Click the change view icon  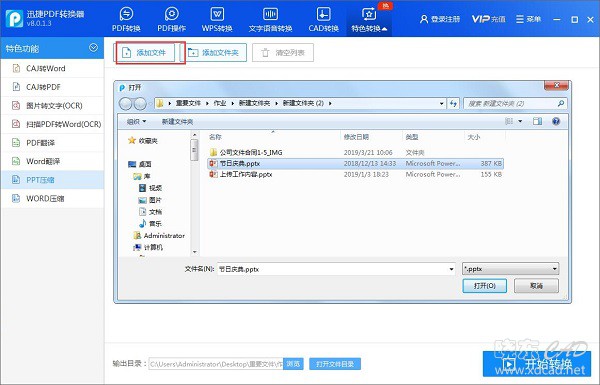coord(509,121)
